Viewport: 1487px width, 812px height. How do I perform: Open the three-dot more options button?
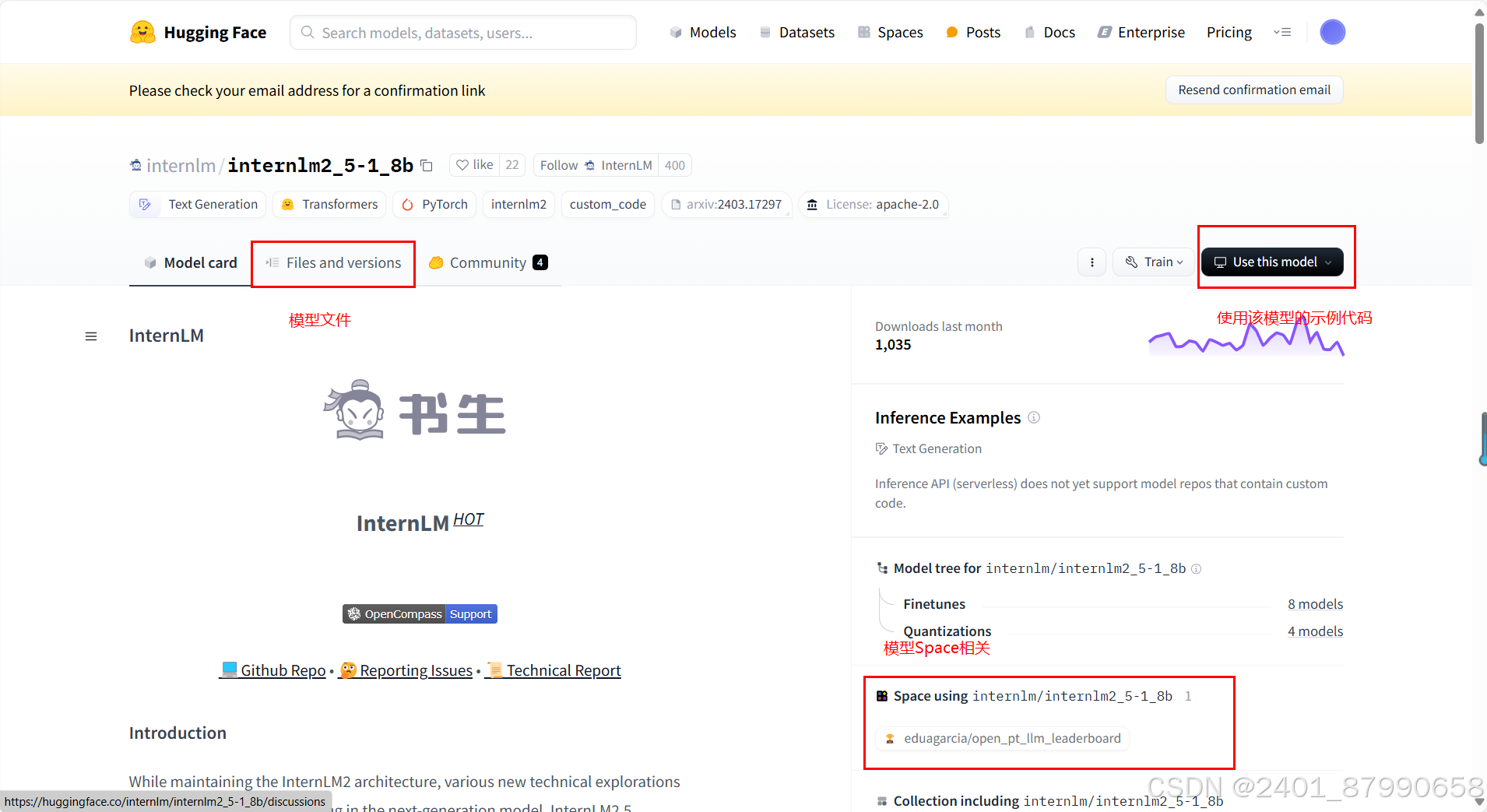(1092, 262)
